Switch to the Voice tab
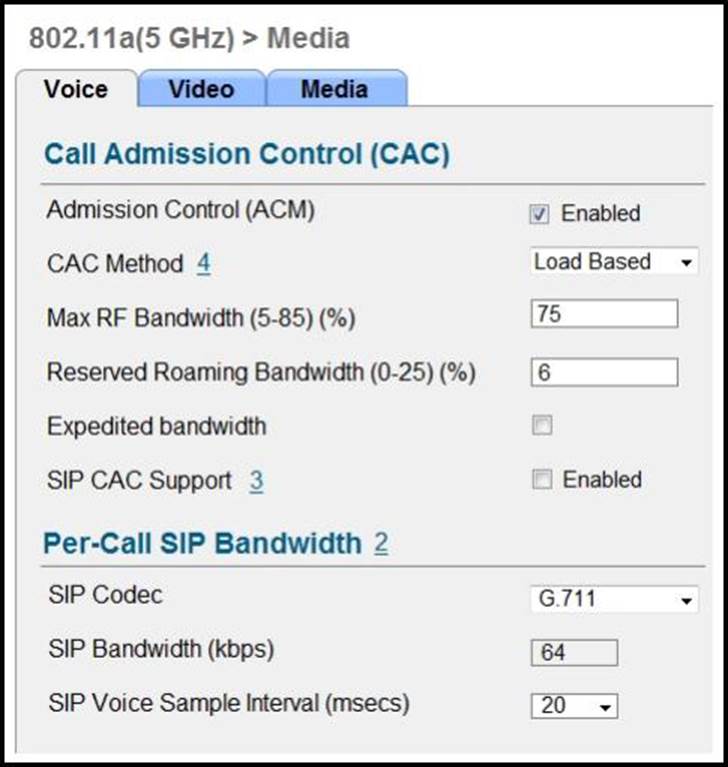Viewport: 728px width, 767px height. click(76, 89)
